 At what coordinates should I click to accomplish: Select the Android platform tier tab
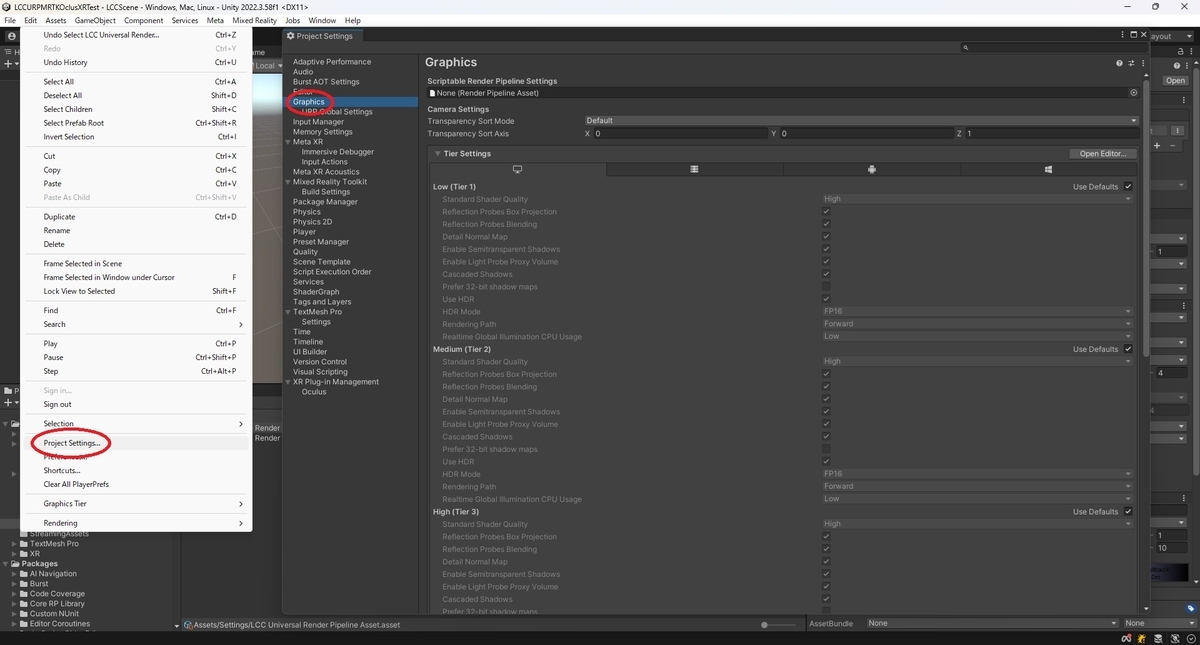tap(871, 170)
